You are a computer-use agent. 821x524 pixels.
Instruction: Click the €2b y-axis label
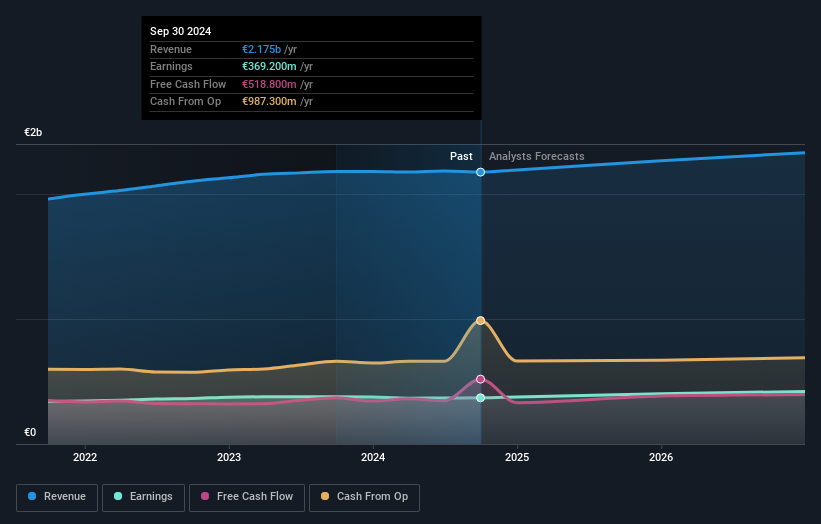tap(33, 132)
